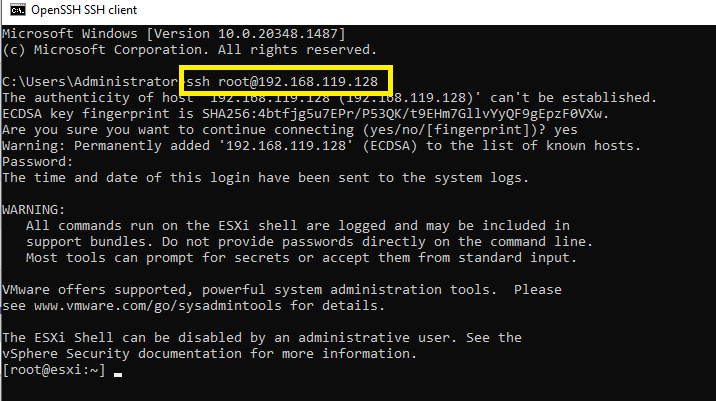
Task: Click the Password: prompt line
Action: pyautogui.click(x=37, y=162)
